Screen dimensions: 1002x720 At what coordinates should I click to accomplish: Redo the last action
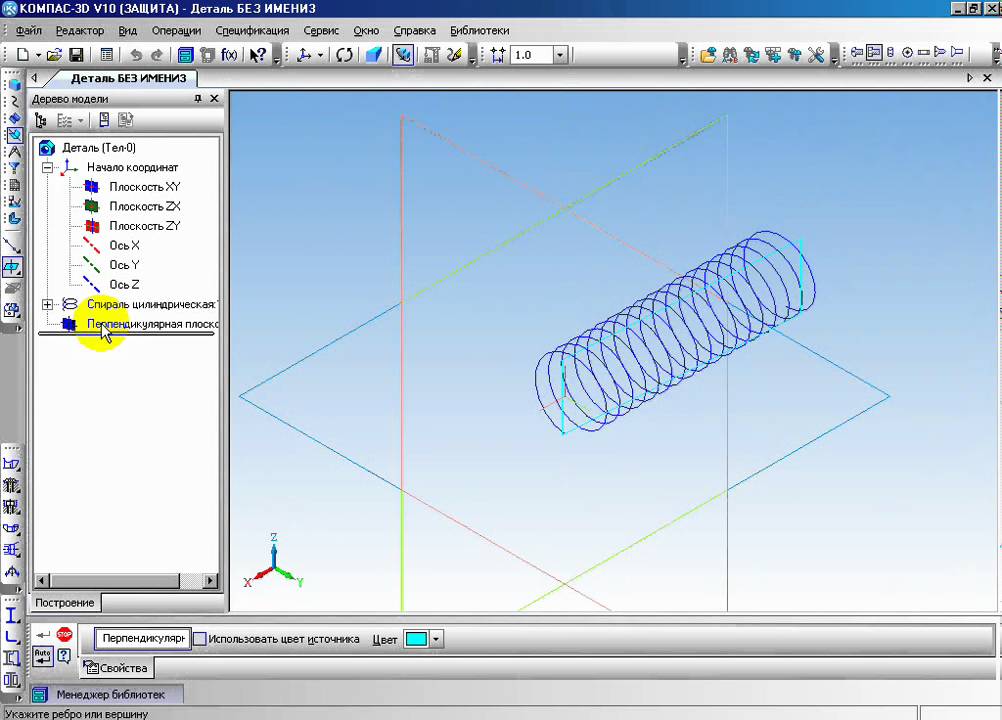tap(157, 55)
